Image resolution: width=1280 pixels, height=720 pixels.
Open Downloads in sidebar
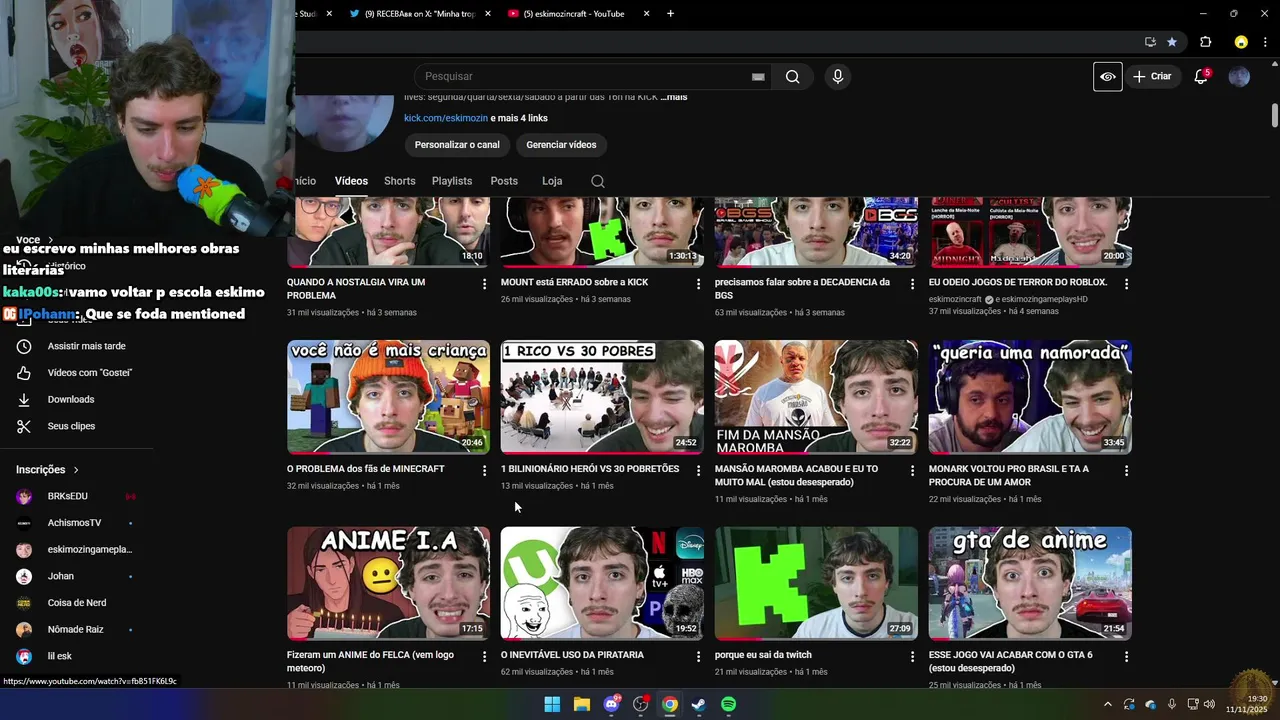pos(70,399)
